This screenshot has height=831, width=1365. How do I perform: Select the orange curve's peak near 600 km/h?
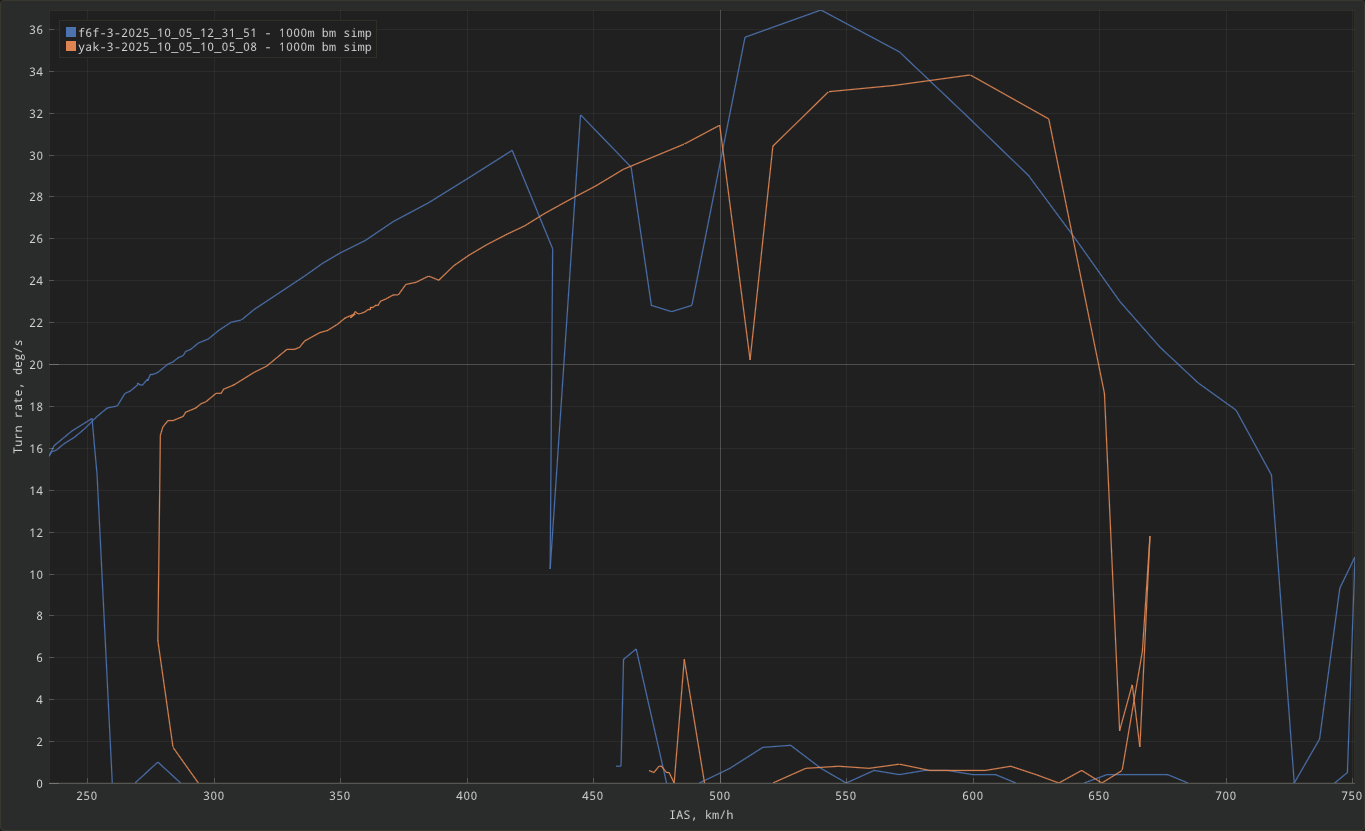[970, 75]
